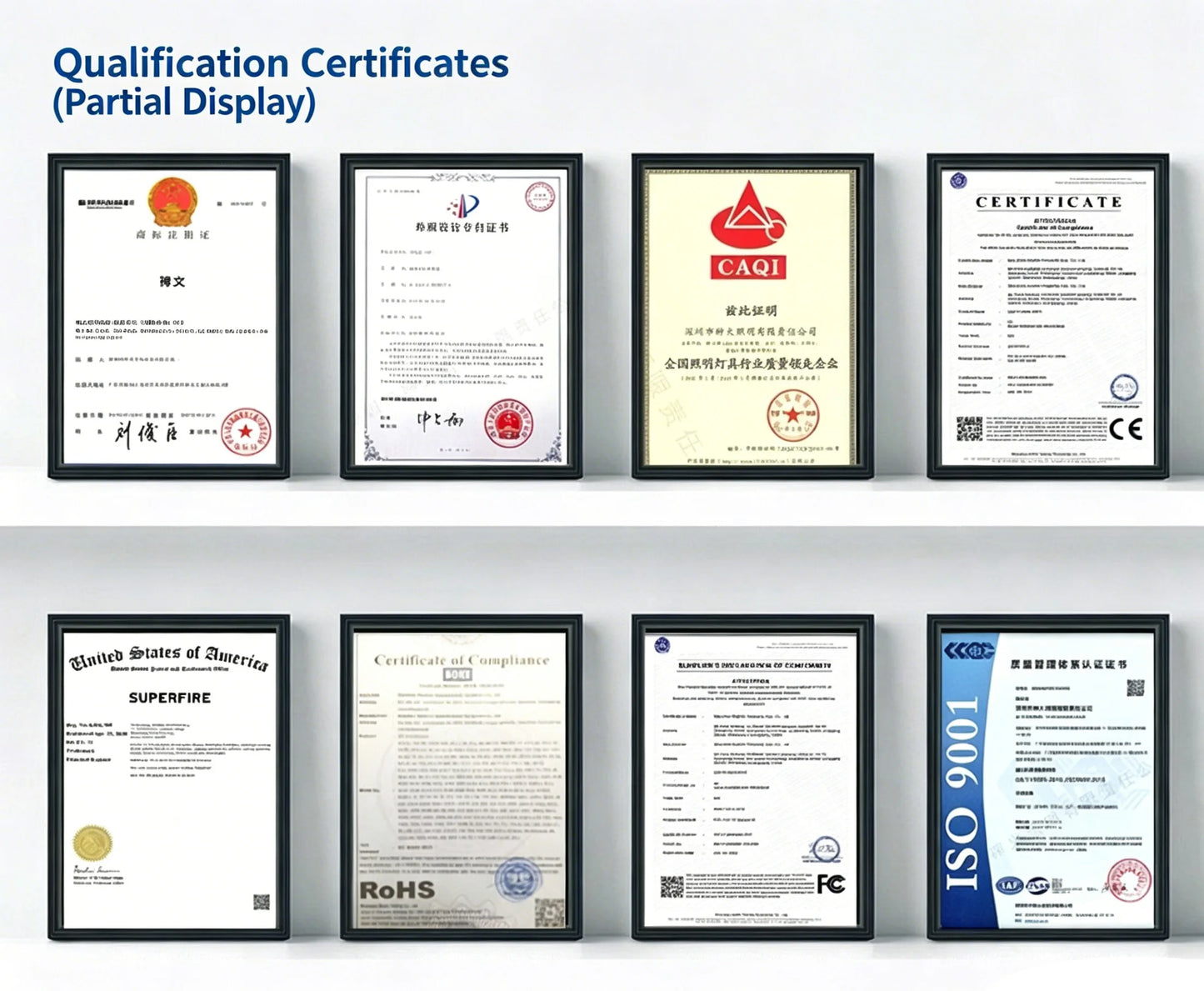Click the RoHS label on compliance certificate
The image size is (1204, 991).
pyautogui.click(x=397, y=890)
